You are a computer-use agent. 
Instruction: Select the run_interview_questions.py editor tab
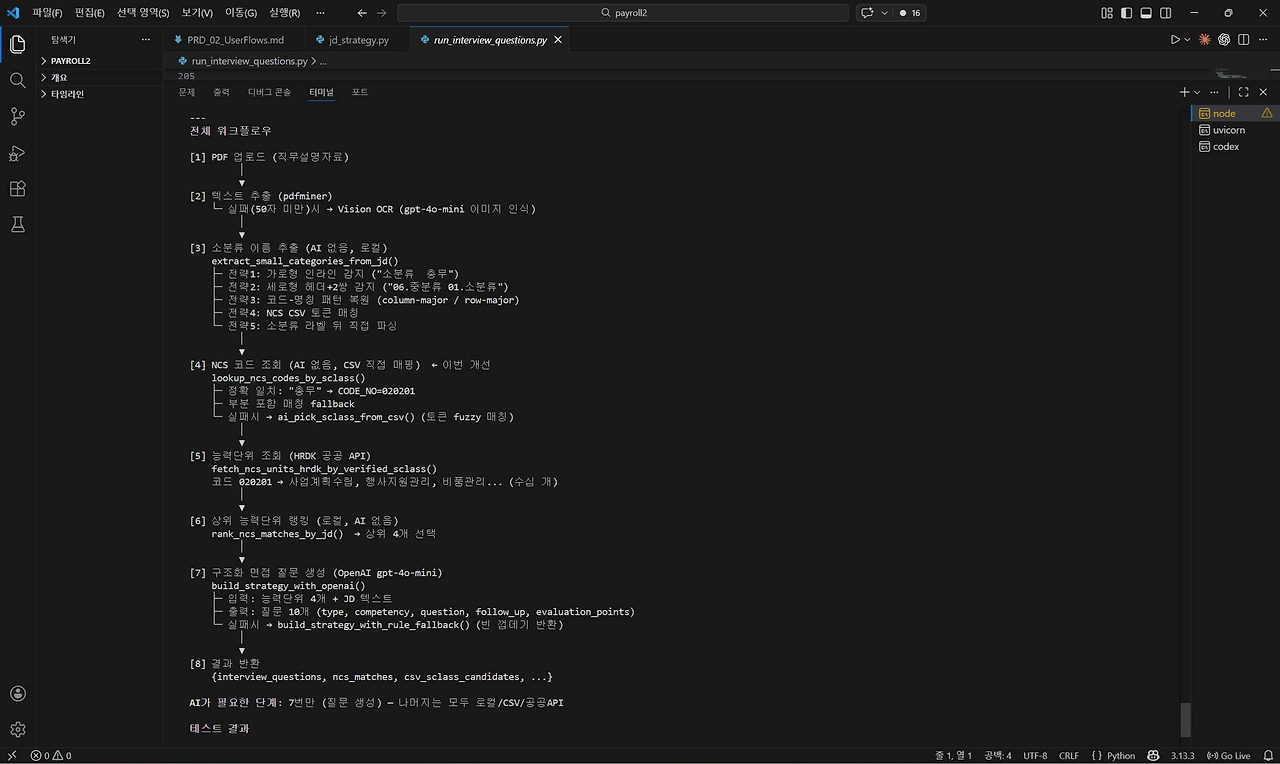pyautogui.click(x=490, y=40)
